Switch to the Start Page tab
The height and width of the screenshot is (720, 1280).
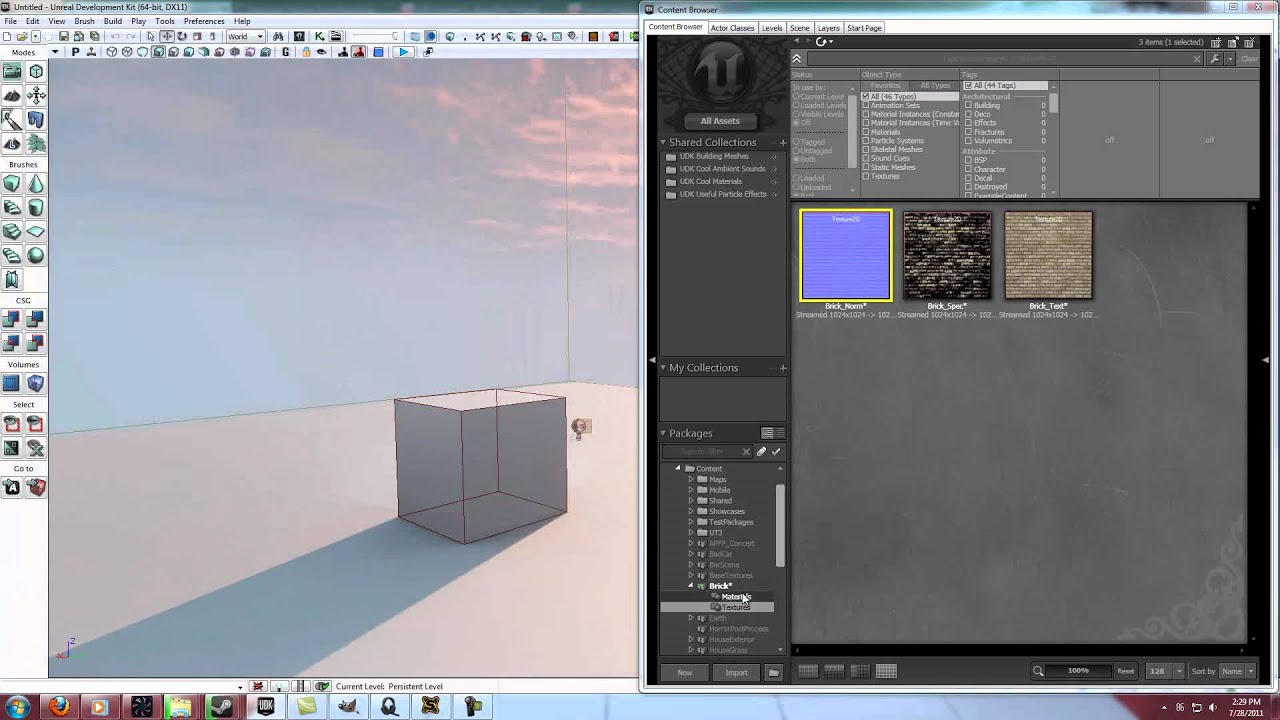click(864, 28)
